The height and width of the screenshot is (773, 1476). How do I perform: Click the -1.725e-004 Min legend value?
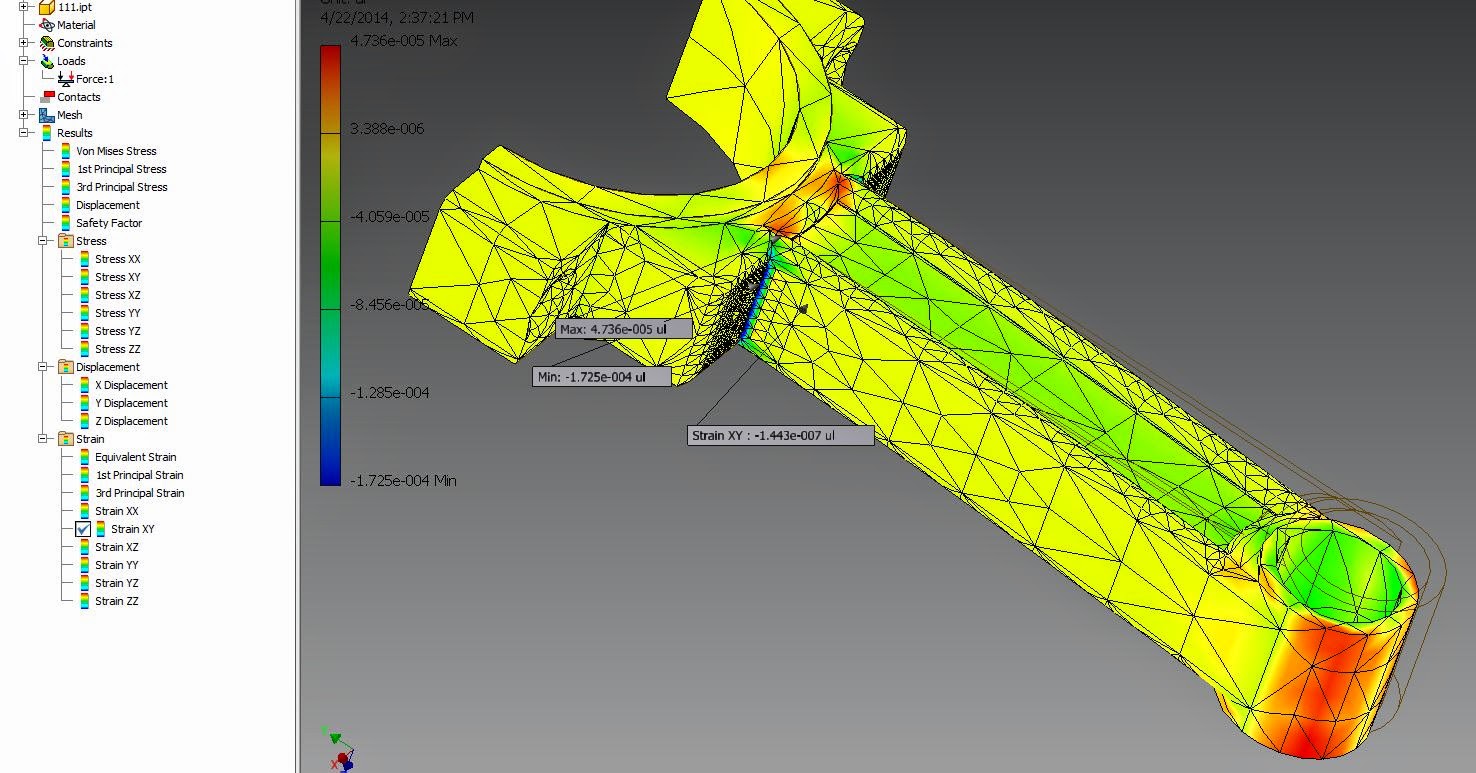pyautogui.click(x=403, y=481)
